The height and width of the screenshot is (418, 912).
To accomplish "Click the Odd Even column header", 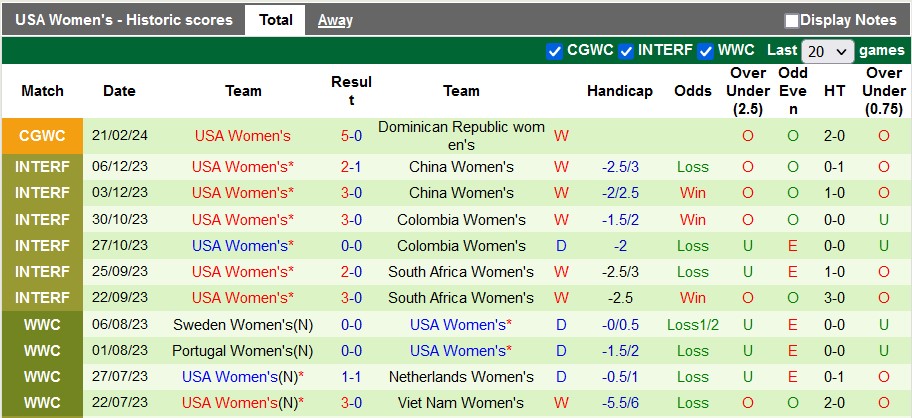I will coord(793,91).
